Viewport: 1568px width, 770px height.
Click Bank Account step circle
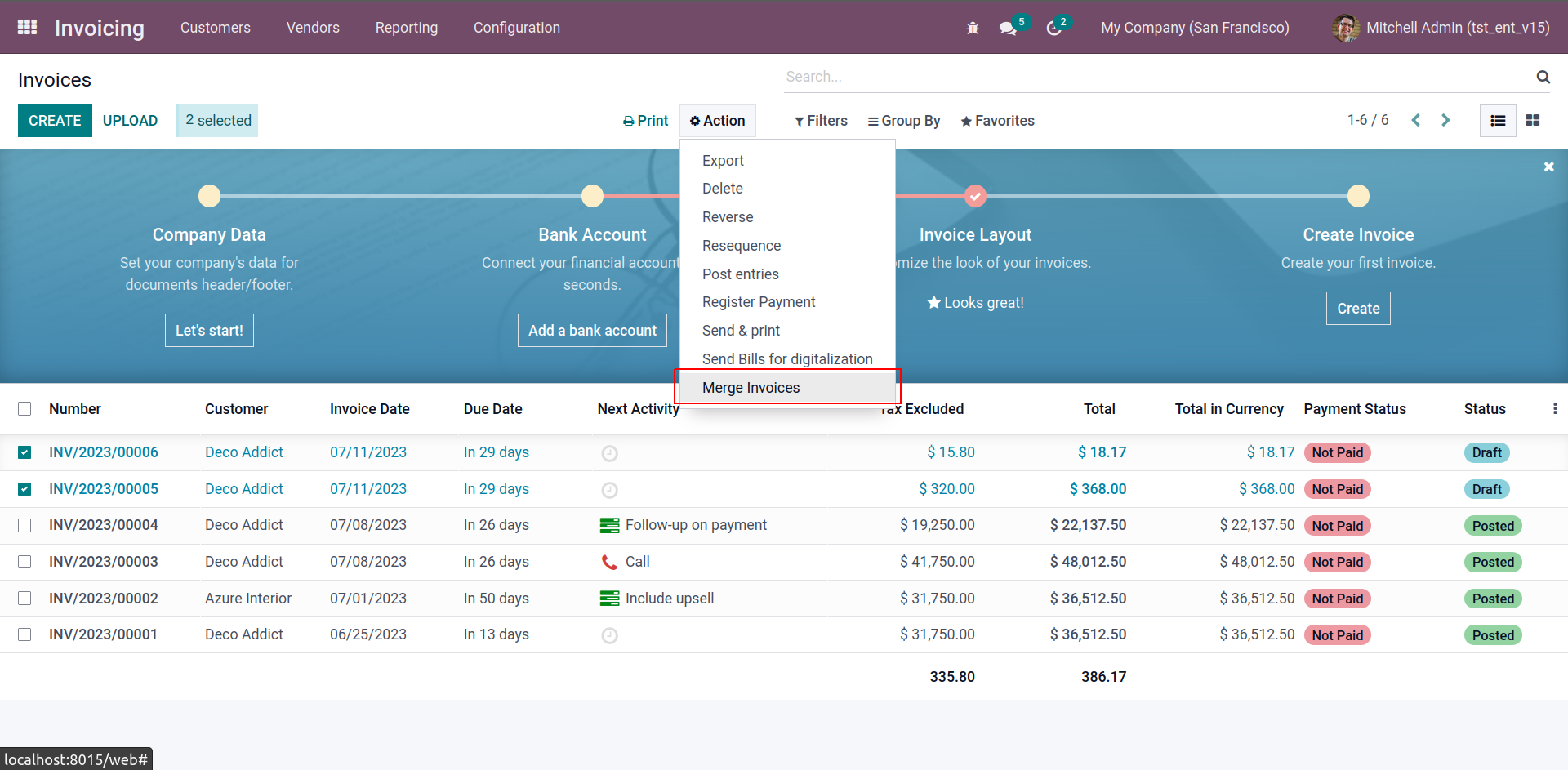[x=592, y=196]
